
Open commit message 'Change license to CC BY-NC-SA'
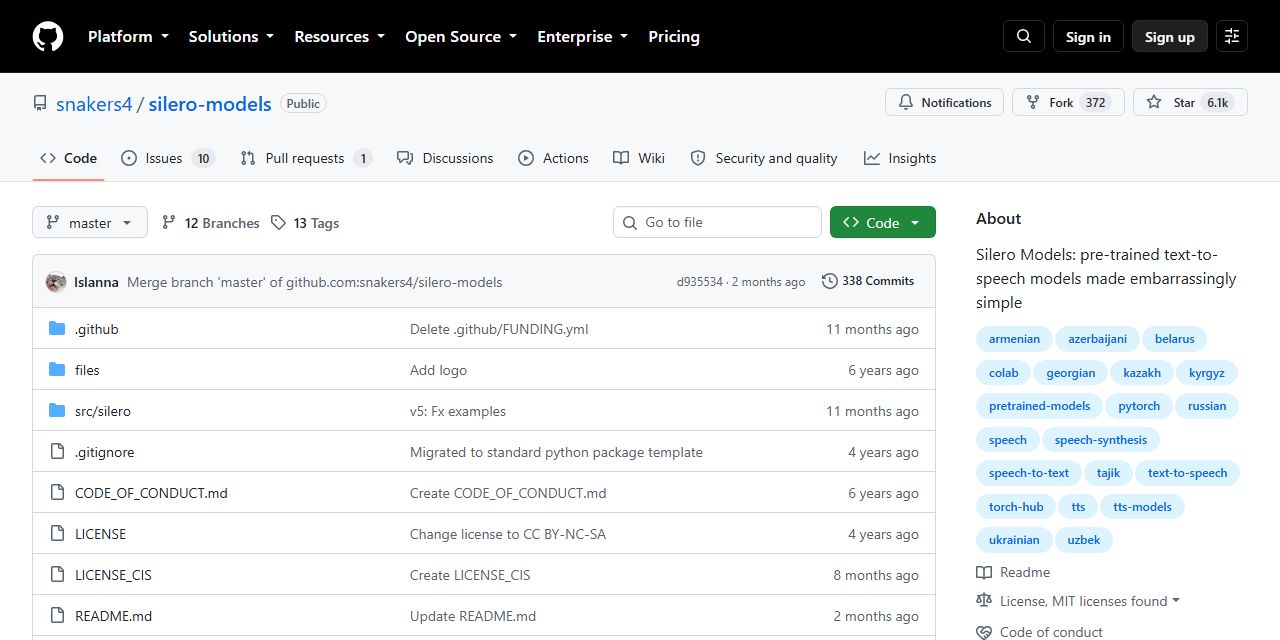[x=508, y=534]
